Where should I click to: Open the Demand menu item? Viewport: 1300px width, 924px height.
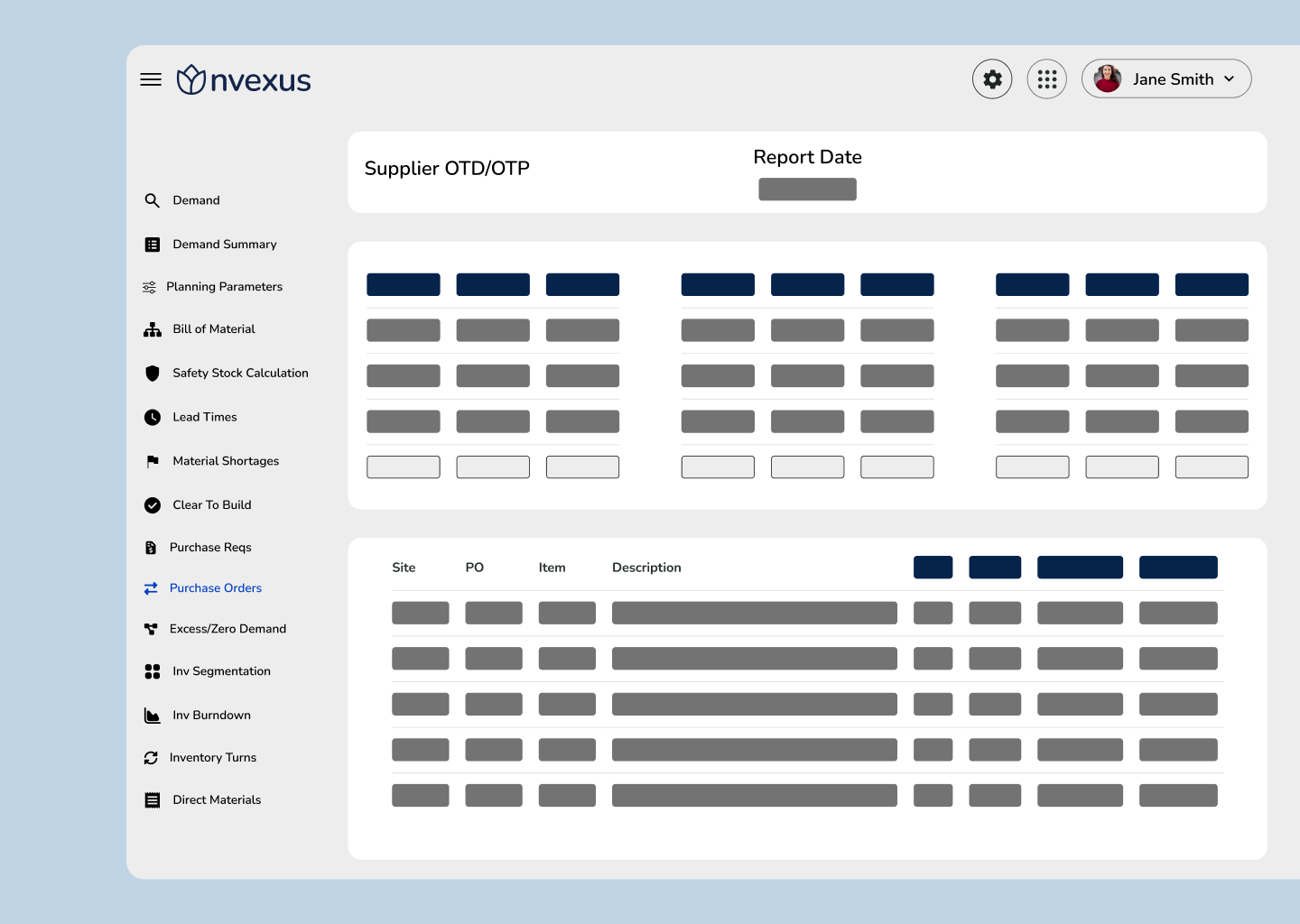[x=197, y=200]
